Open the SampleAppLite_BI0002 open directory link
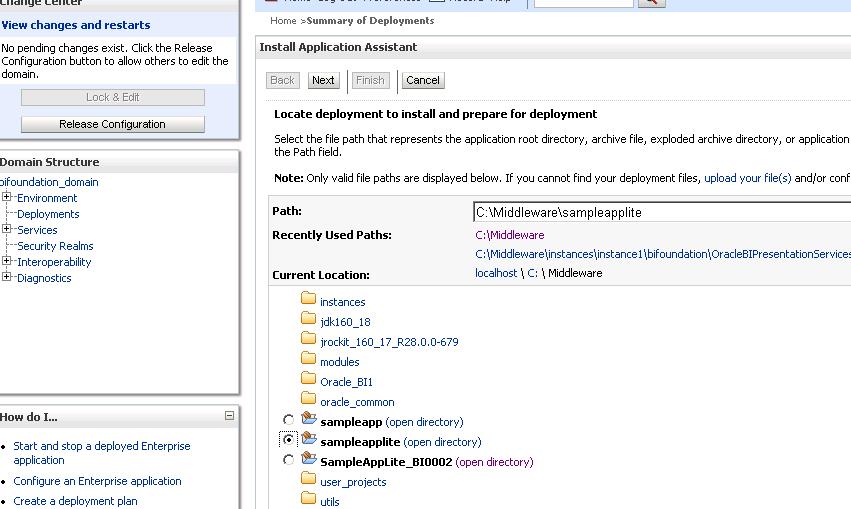The image size is (851, 509). (x=494, y=462)
